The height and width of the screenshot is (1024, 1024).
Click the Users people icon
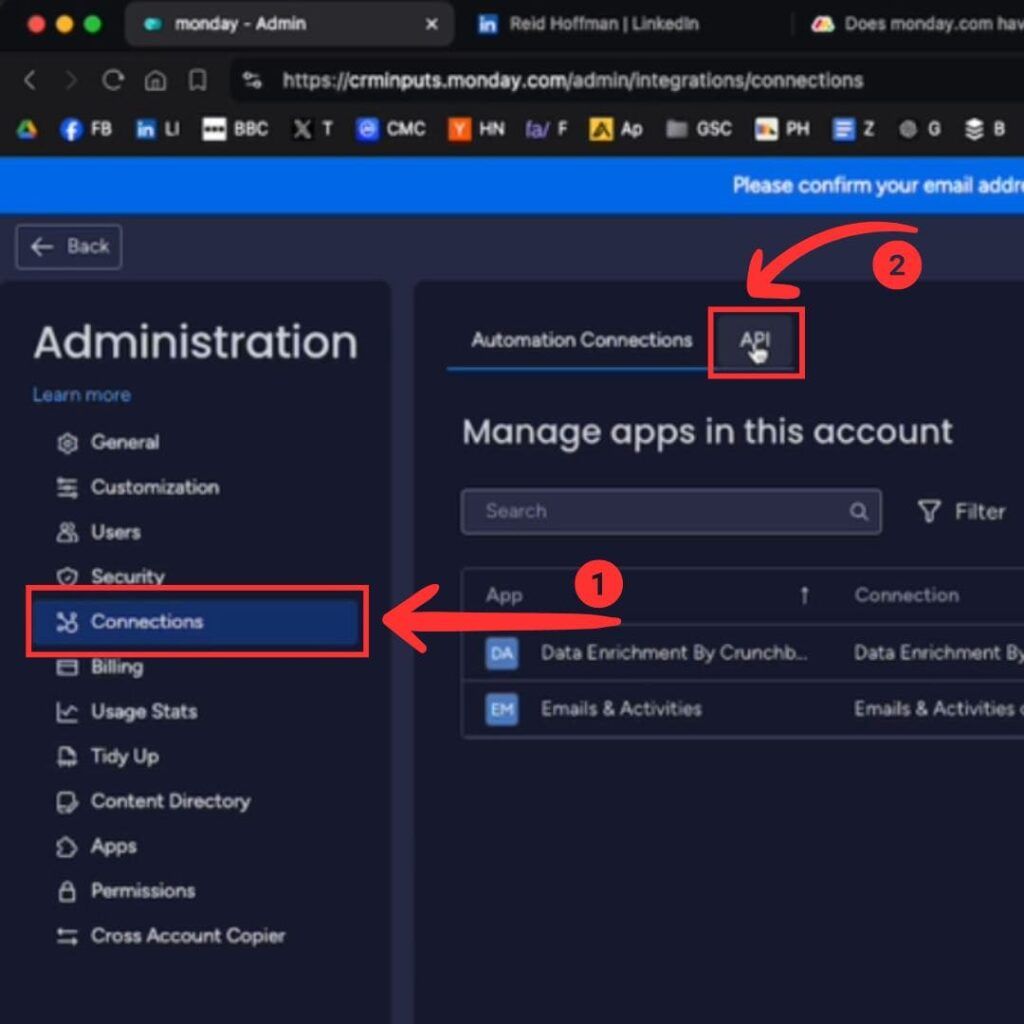pos(67,532)
